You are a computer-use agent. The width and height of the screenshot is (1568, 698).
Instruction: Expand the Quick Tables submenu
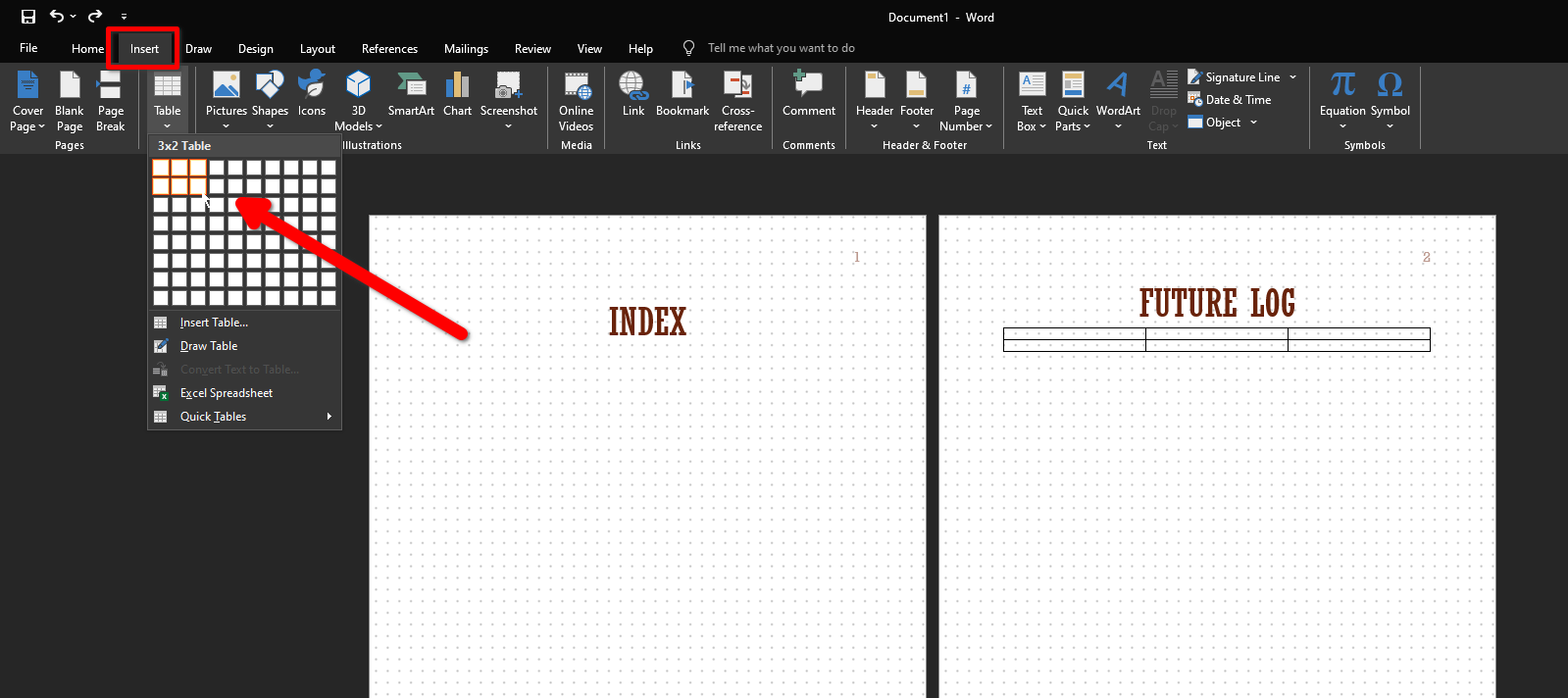point(244,417)
